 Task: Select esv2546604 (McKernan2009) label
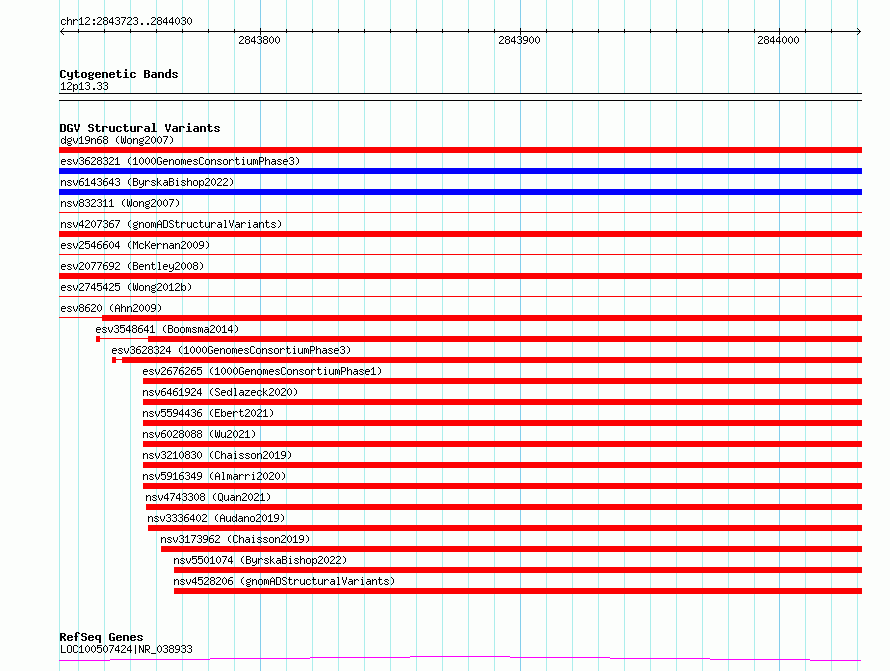(135, 245)
